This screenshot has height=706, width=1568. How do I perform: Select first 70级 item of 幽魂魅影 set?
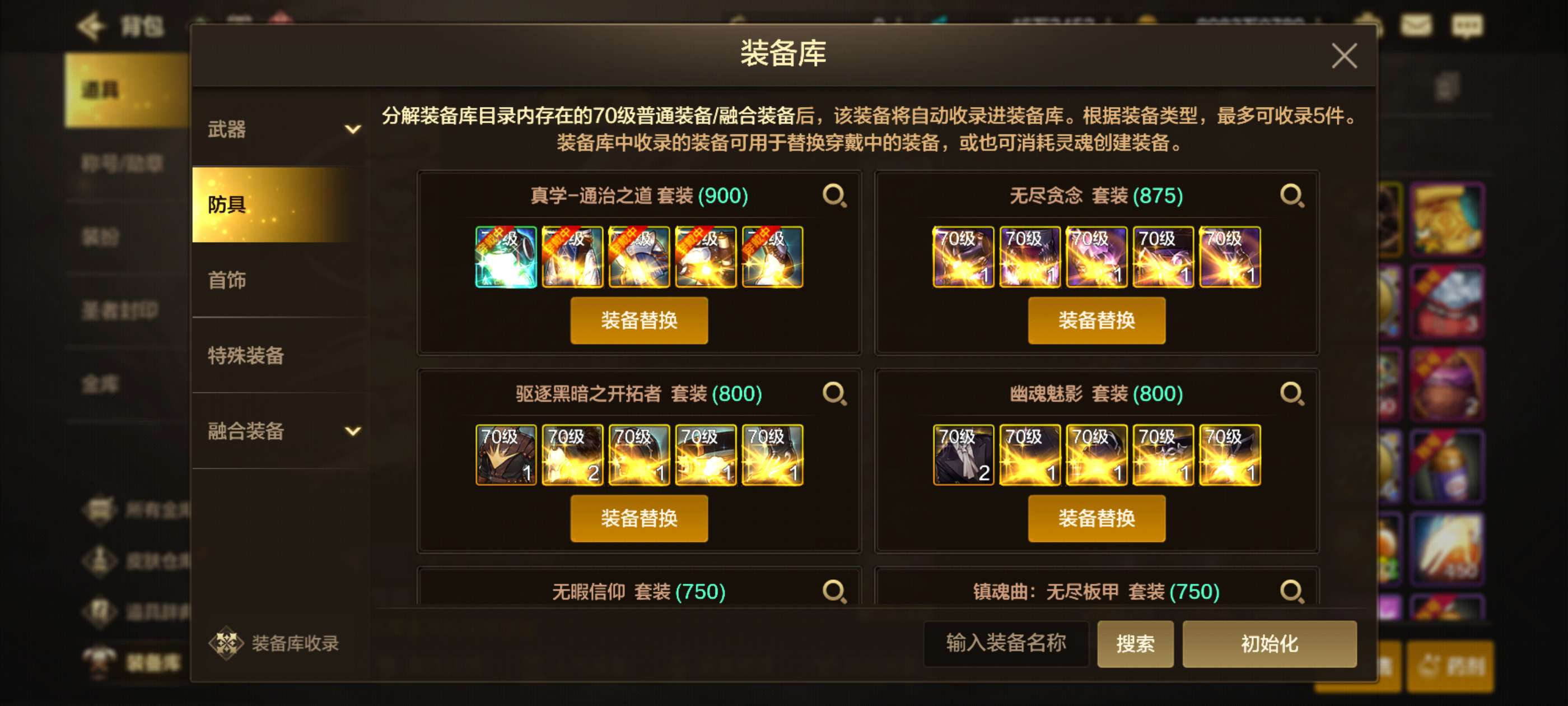tap(963, 455)
